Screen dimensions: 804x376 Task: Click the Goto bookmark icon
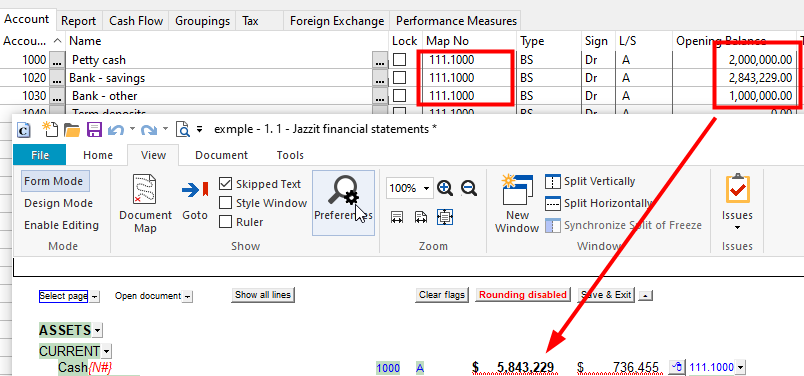click(x=195, y=190)
